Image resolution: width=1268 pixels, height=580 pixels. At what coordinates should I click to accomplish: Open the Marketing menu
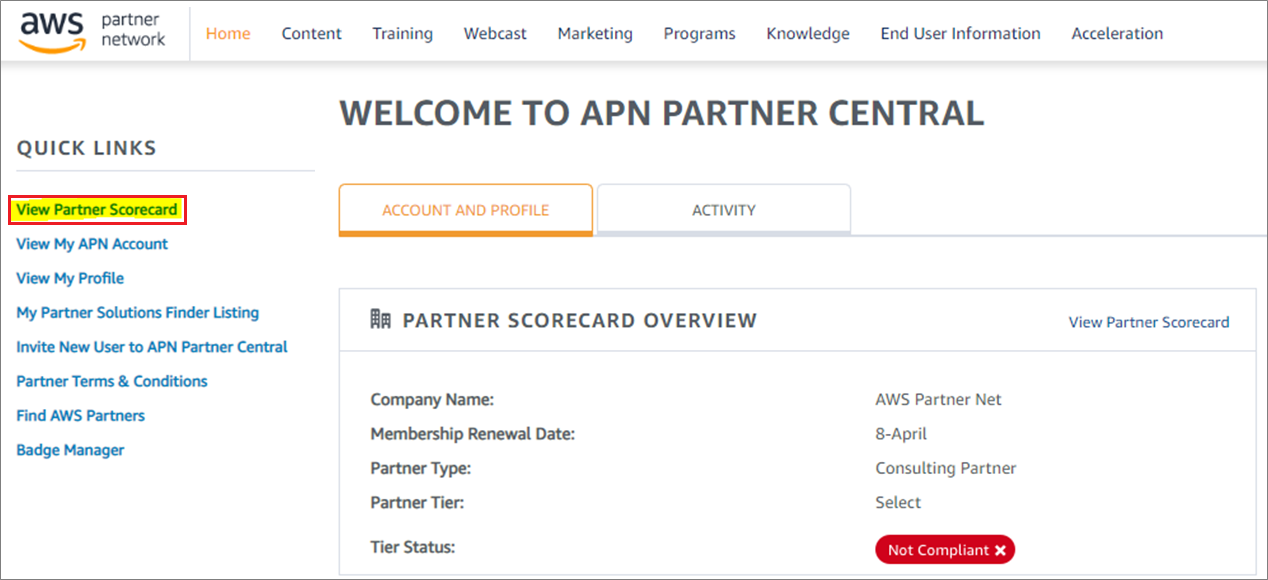[595, 33]
